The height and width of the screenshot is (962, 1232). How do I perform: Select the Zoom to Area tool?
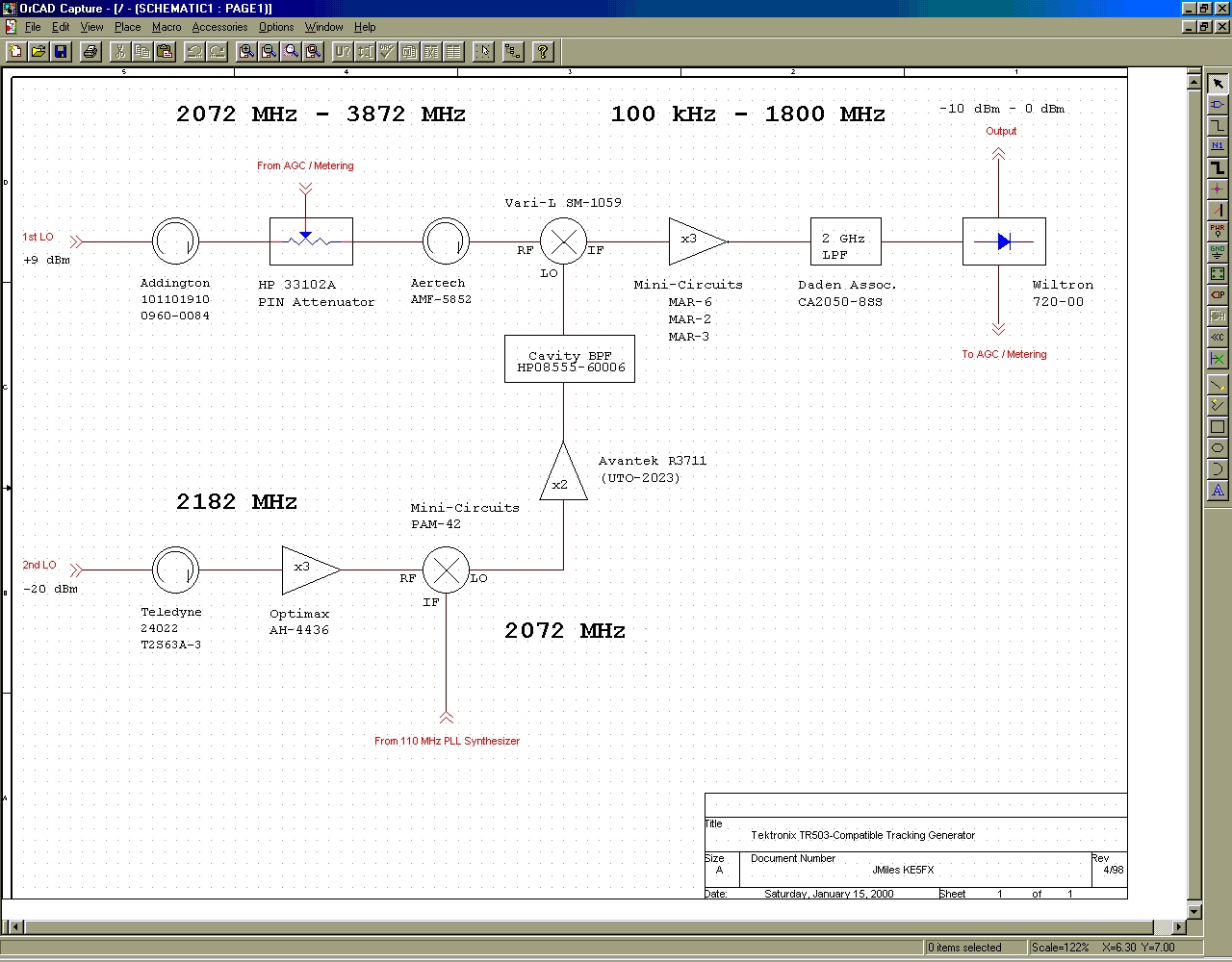(x=291, y=51)
